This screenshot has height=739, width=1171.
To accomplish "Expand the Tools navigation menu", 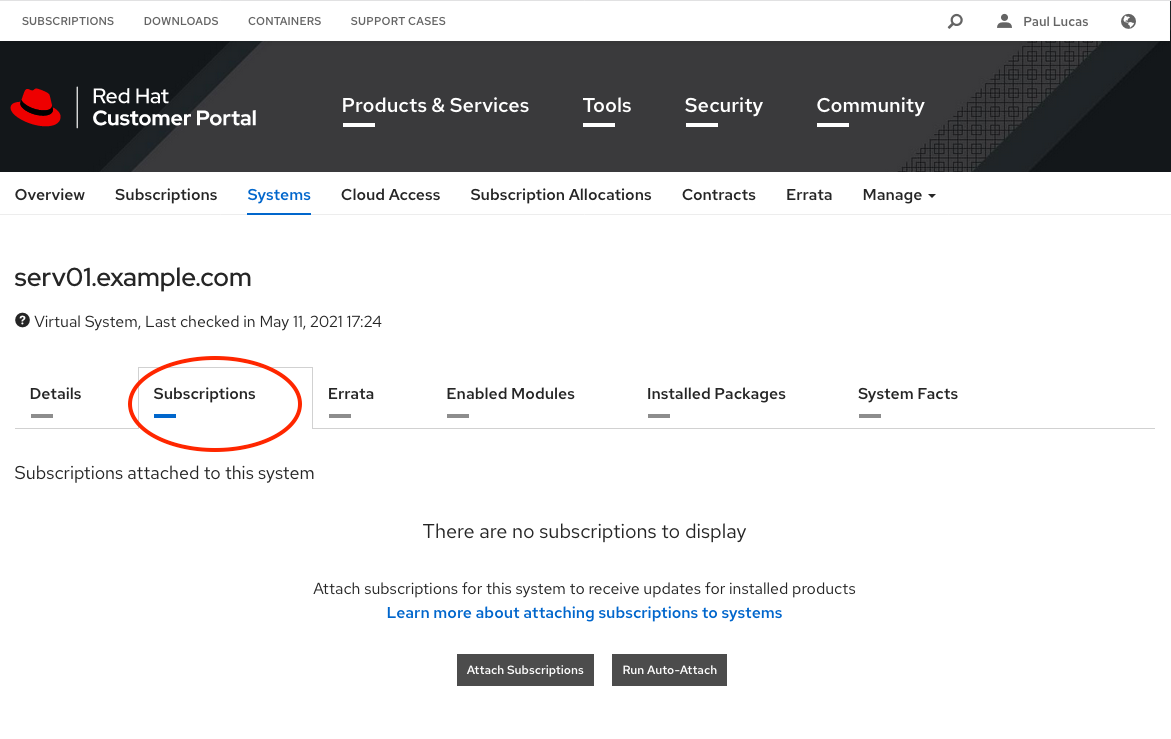I will coord(607,106).
